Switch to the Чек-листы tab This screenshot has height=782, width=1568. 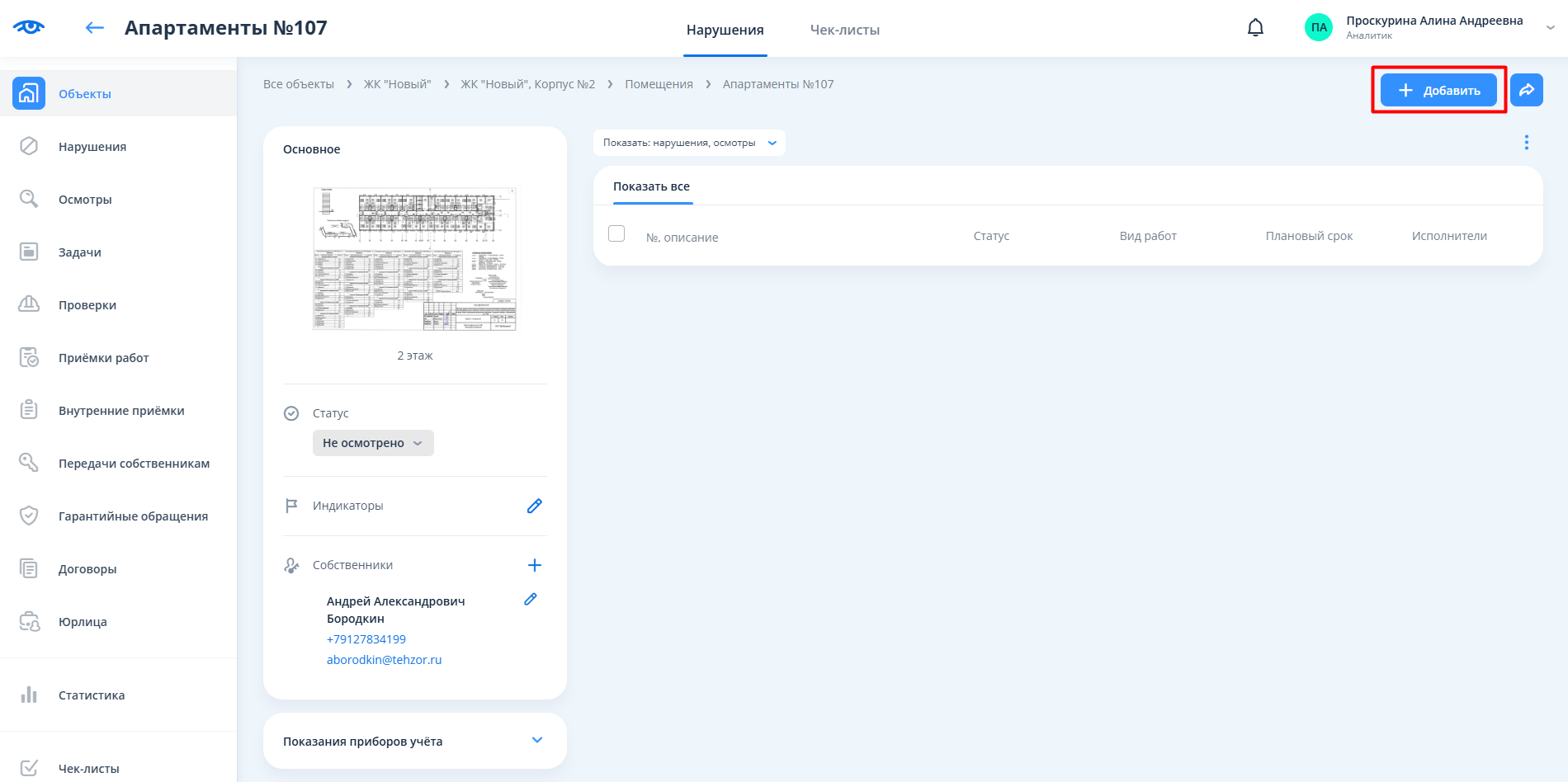(x=844, y=30)
